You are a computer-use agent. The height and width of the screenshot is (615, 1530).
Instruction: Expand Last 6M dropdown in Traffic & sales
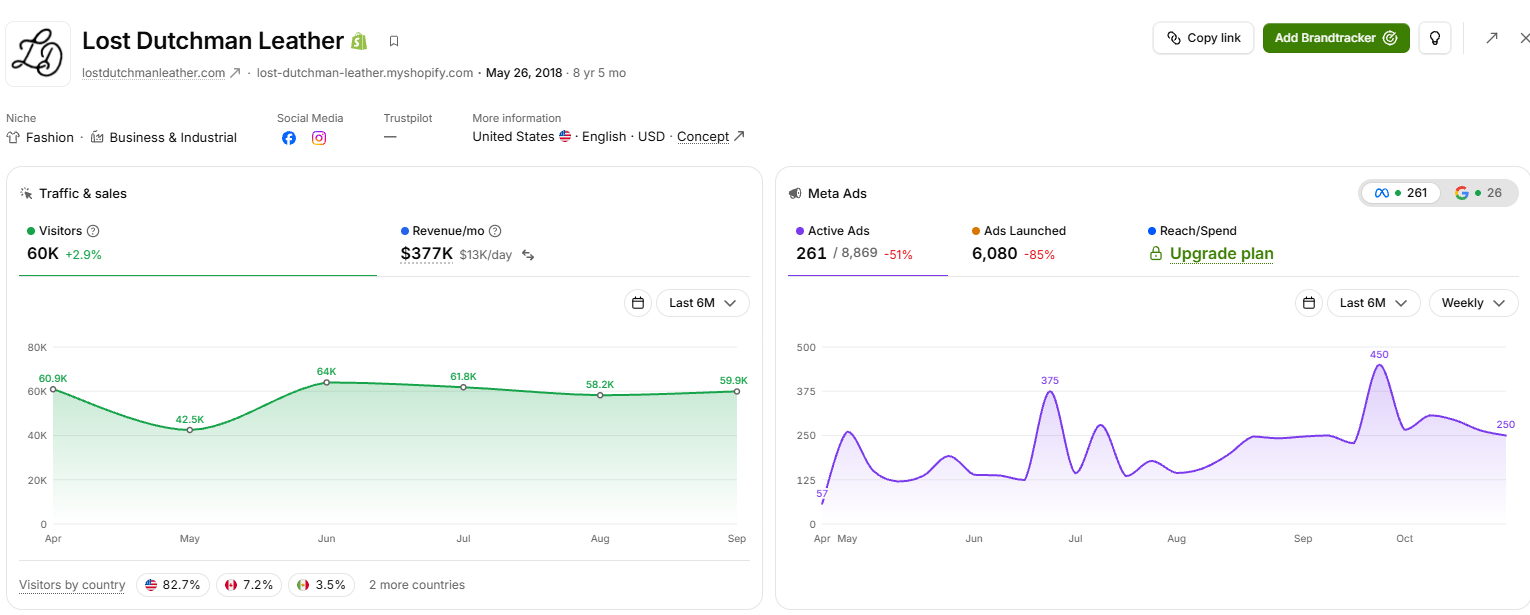pos(703,303)
